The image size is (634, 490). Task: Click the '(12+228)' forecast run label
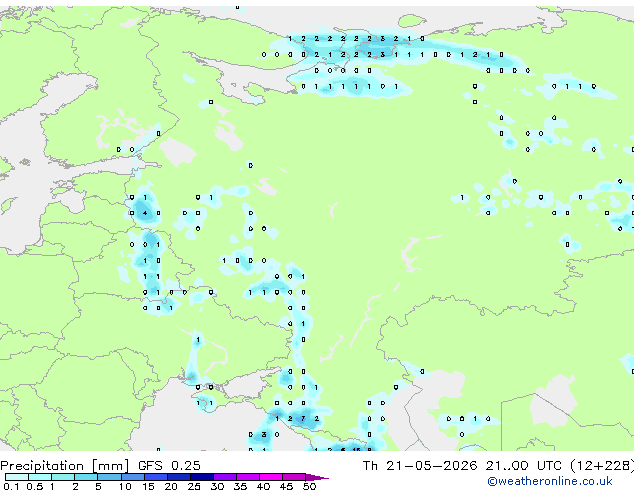(602, 466)
